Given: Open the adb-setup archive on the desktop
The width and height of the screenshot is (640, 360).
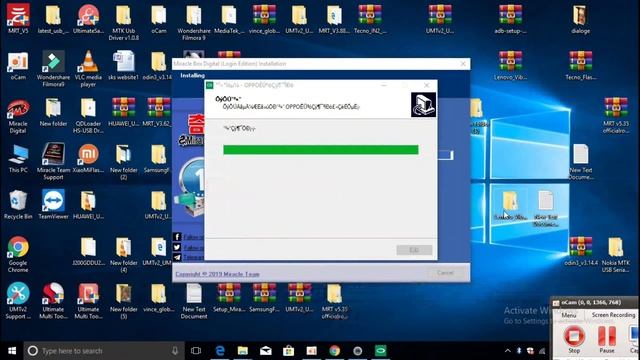Looking at the screenshot, I should 510,19.
